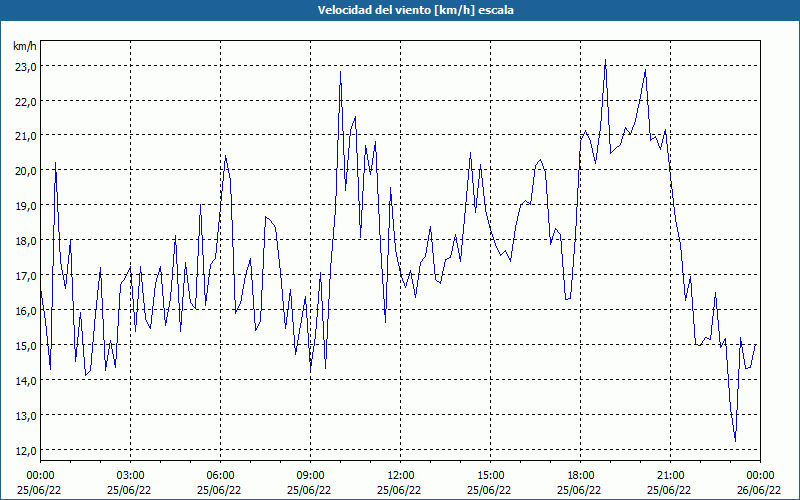Viewport: 800px width, 500px height.
Task: Click the 06:00 time axis label
Action: 220,476
